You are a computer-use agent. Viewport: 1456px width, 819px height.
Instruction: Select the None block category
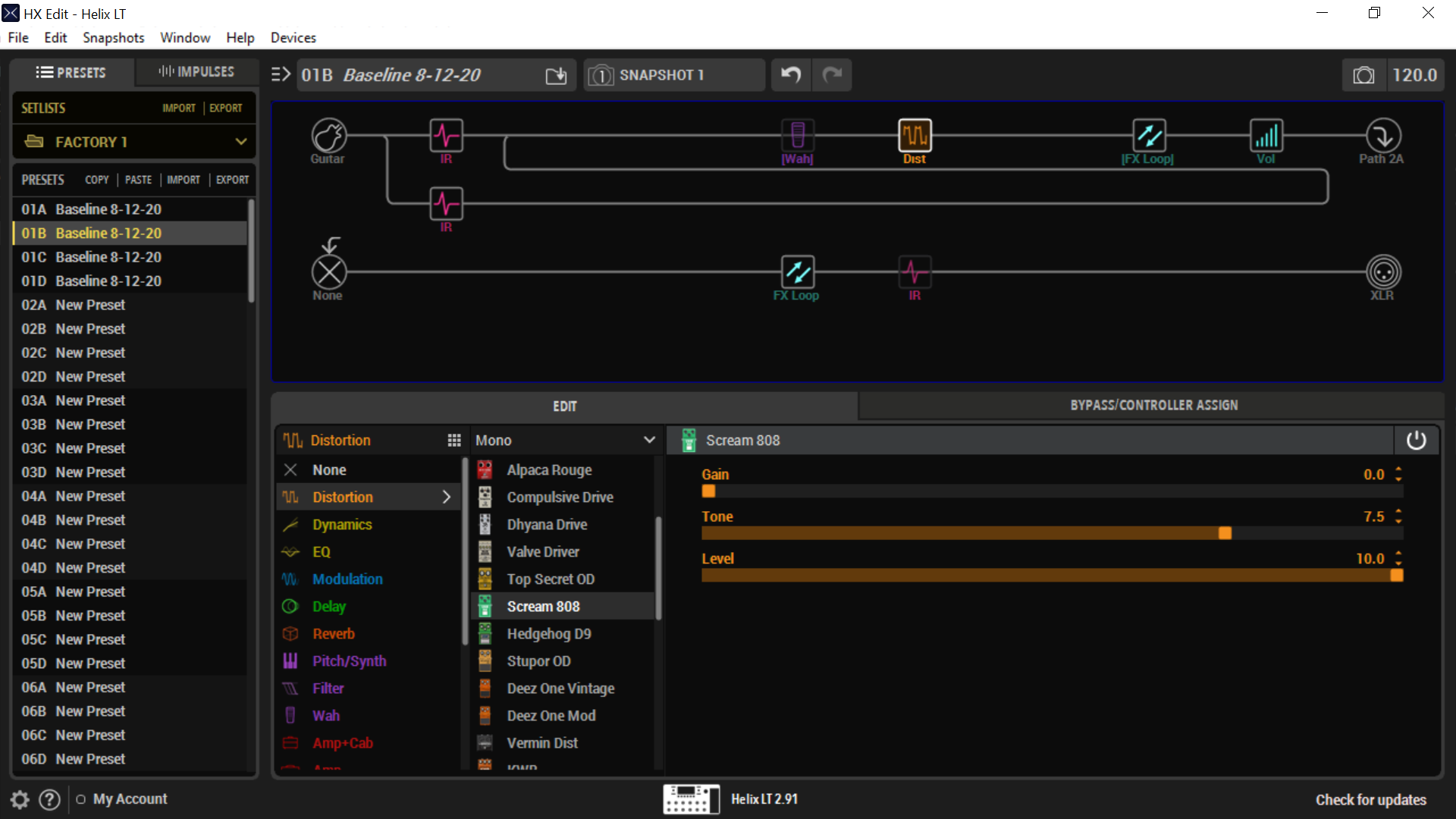[x=369, y=470]
